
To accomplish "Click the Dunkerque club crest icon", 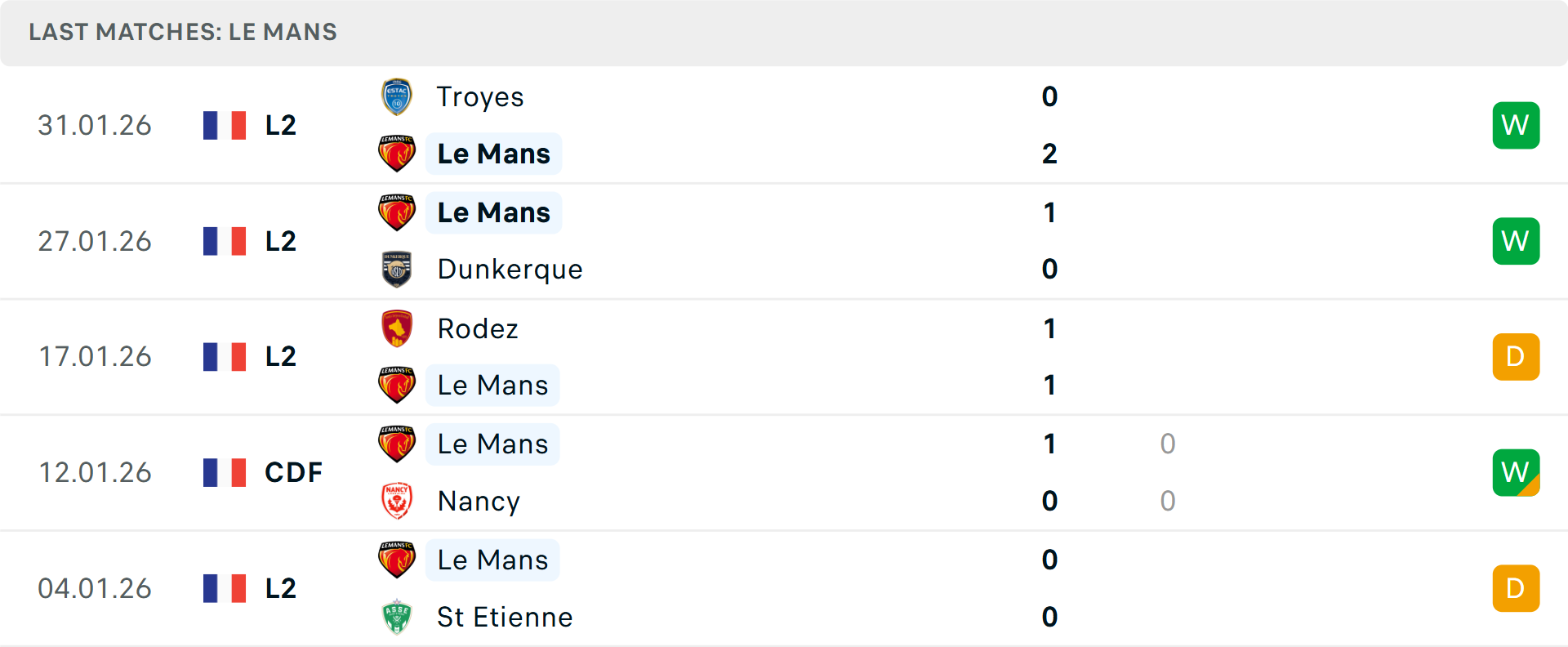I will tap(397, 270).
